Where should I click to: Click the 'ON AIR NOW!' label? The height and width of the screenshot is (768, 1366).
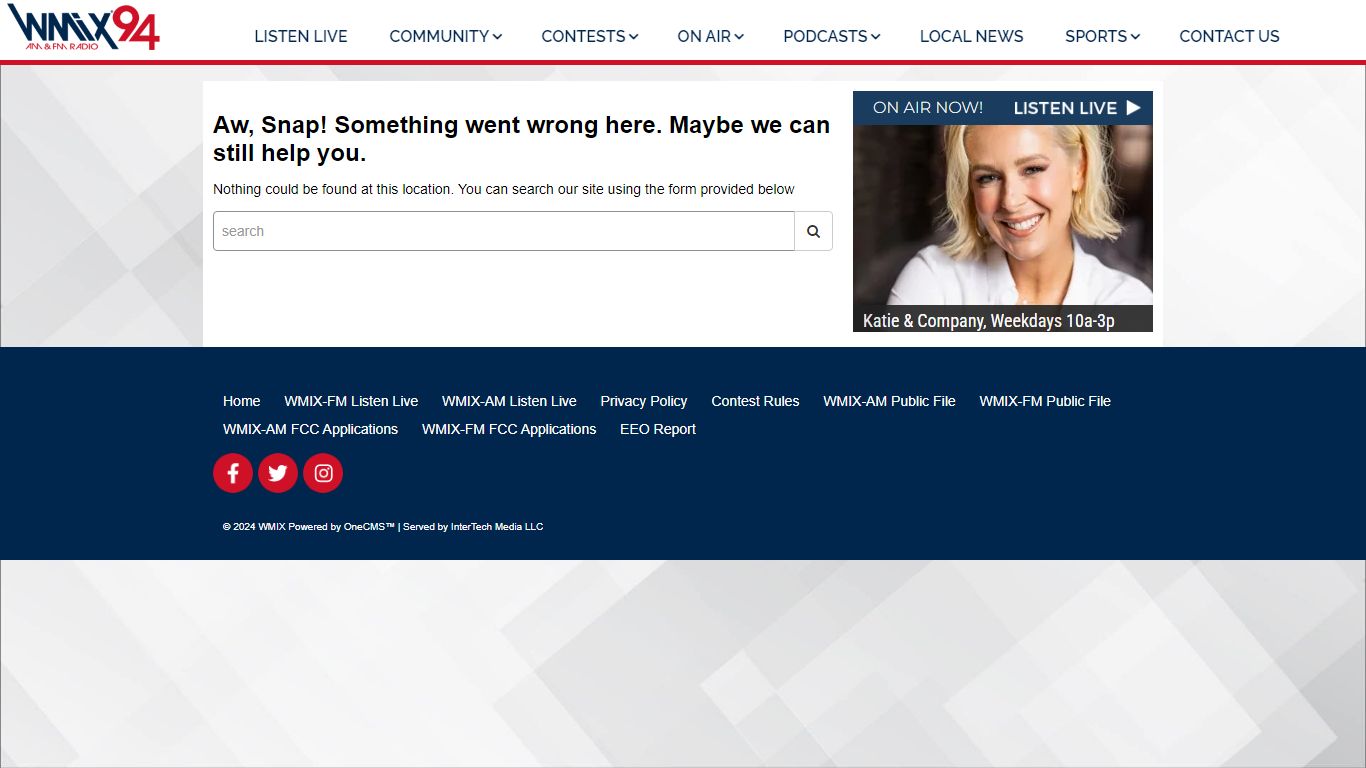tap(928, 108)
